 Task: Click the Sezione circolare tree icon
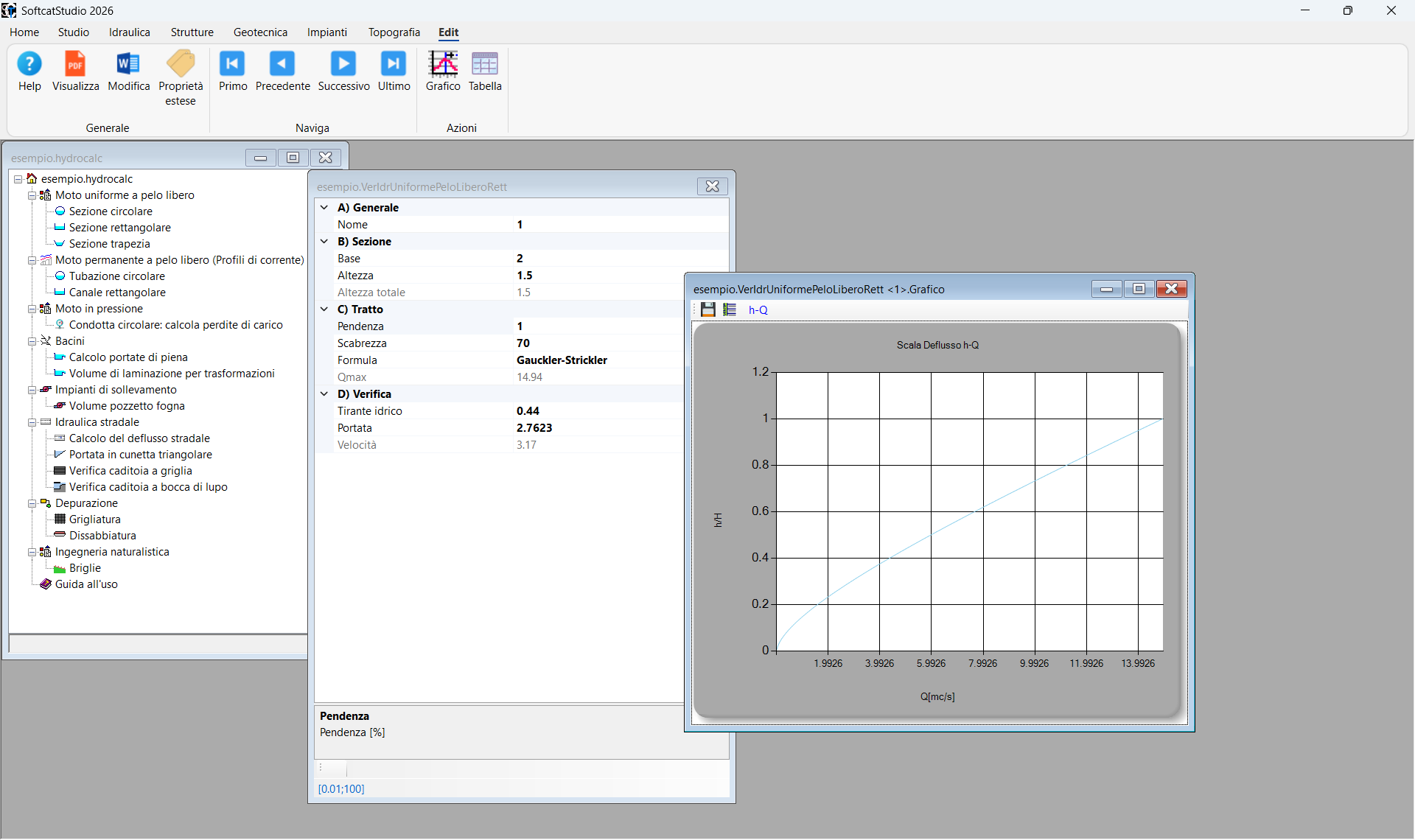[x=60, y=211]
